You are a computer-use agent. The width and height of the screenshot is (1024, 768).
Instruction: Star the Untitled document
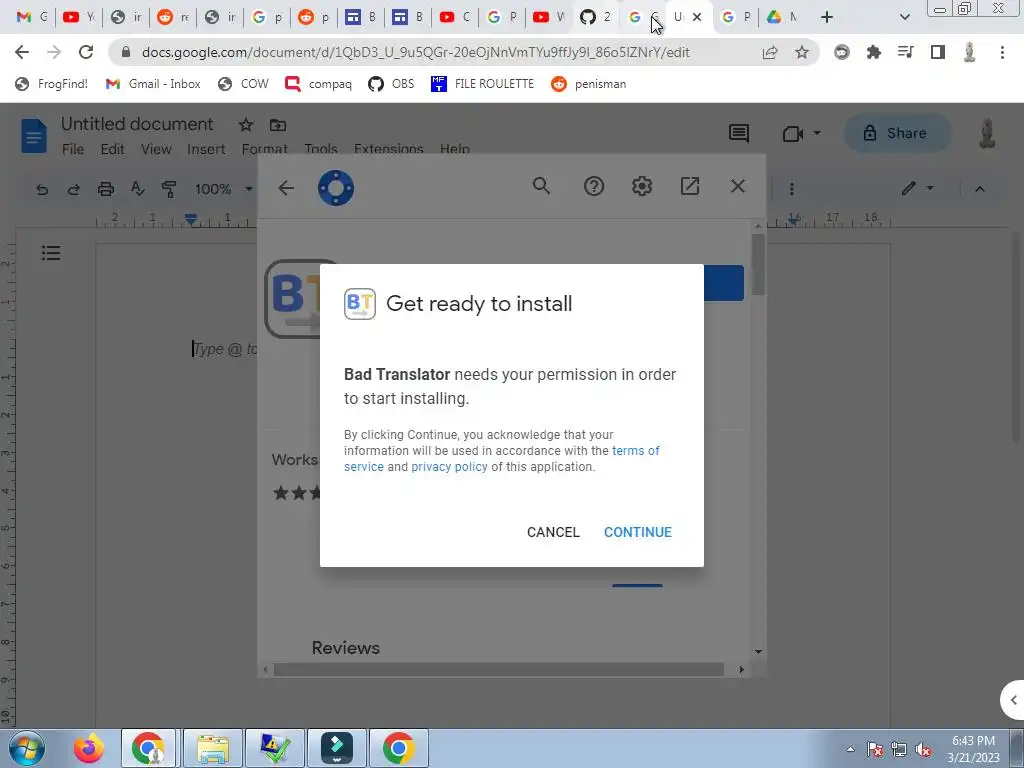coord(246,125)
